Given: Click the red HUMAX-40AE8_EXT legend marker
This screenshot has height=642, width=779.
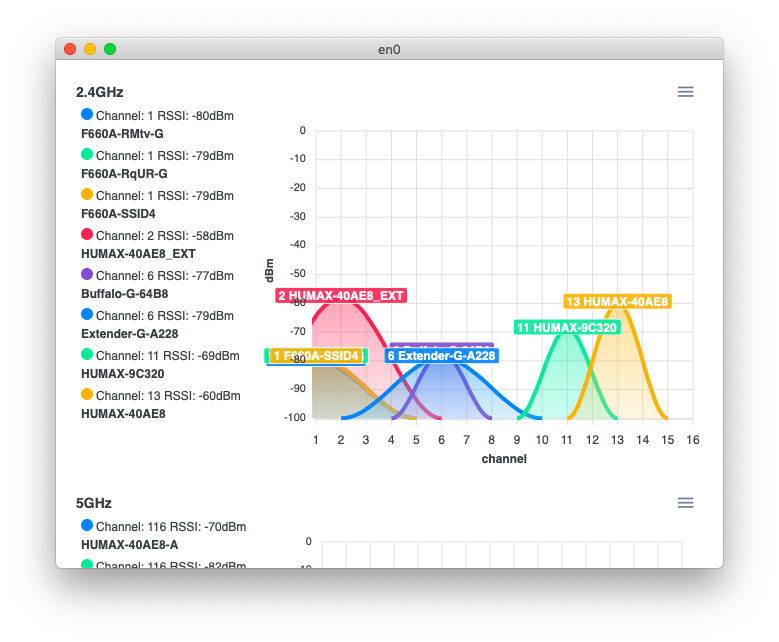Looking at the screenshot, I should click(x=87, y=235).
